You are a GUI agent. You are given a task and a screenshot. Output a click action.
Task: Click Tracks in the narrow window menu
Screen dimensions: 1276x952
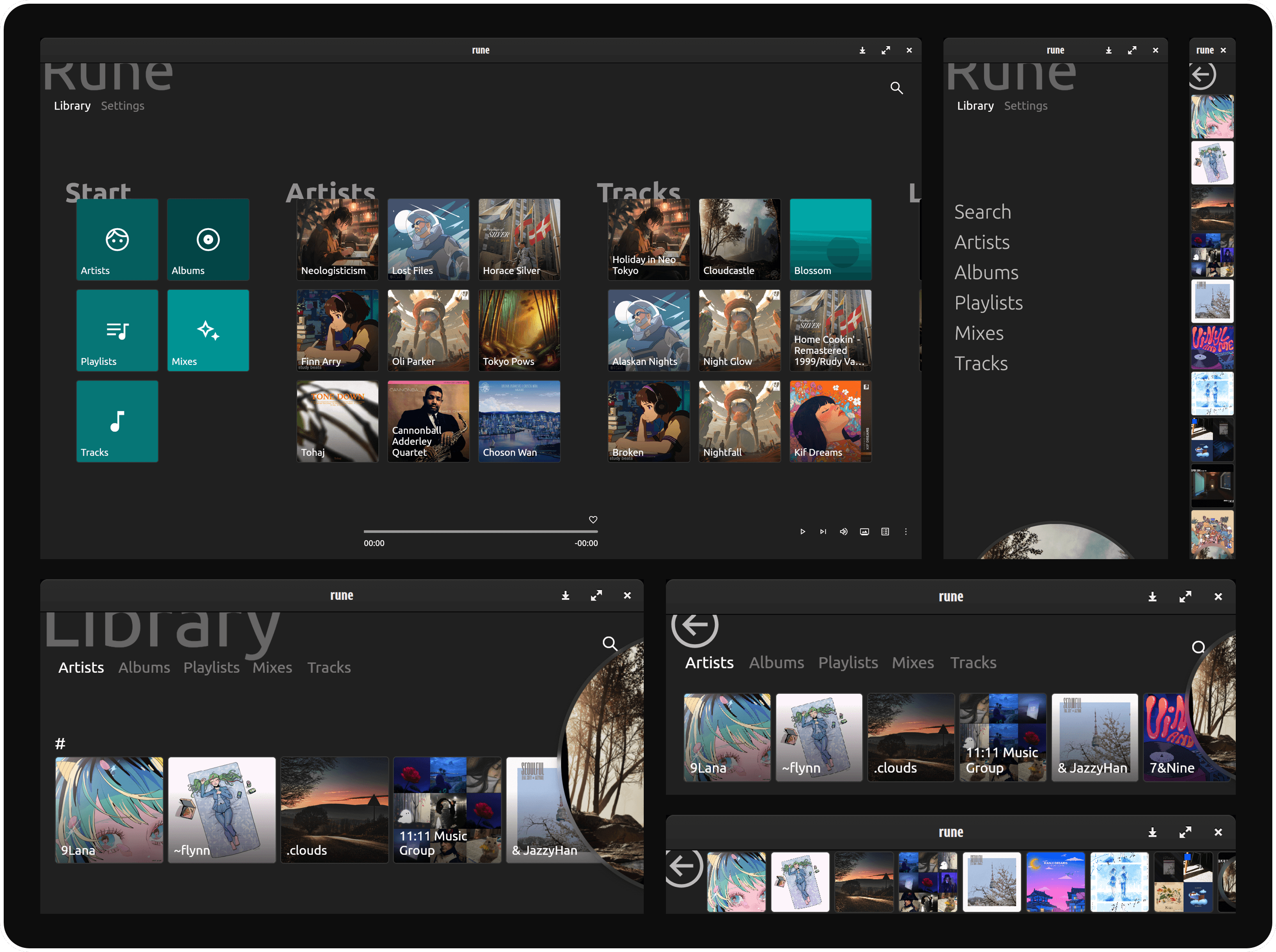point(981,364)
